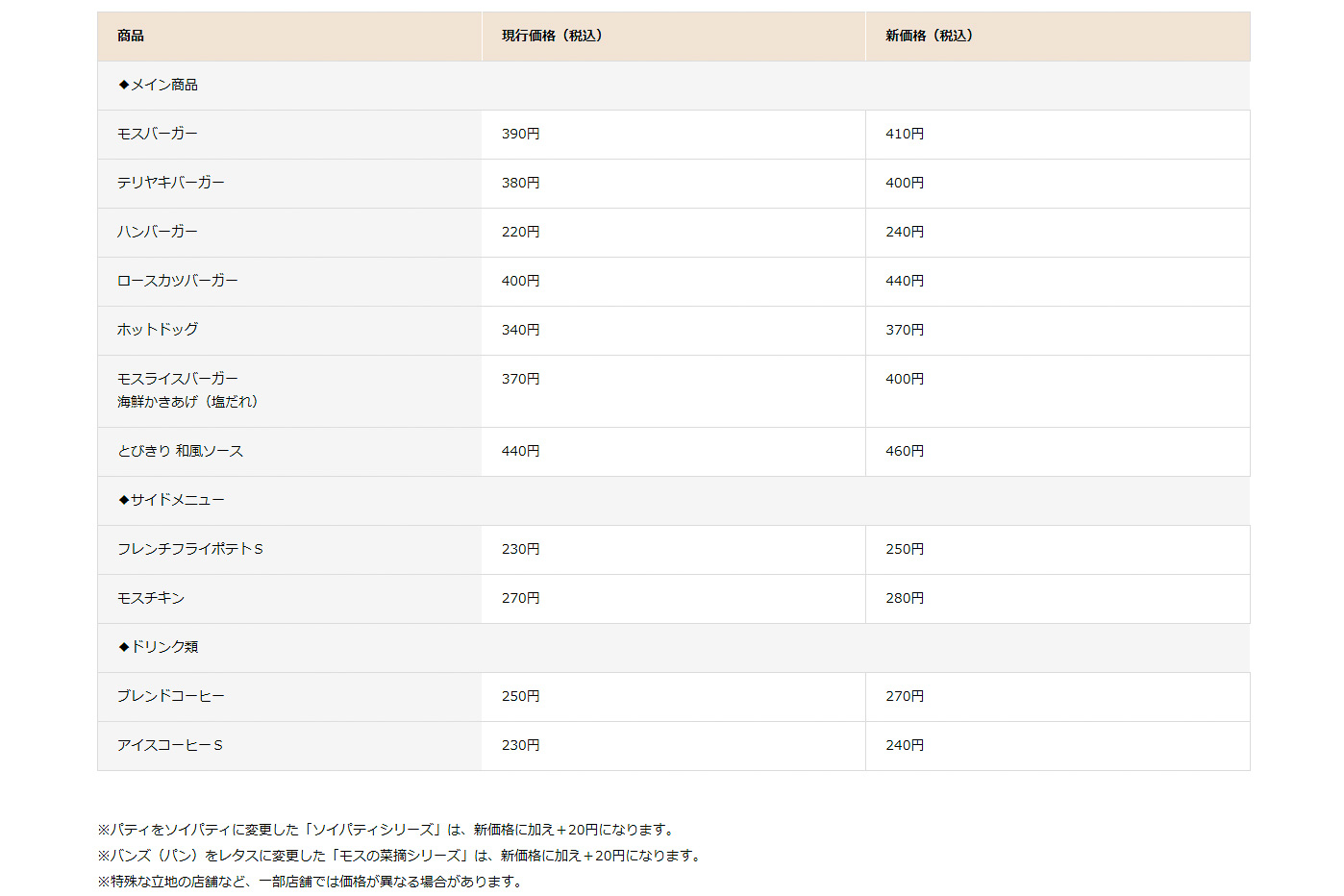This screenshot has height=896, width=1344.
Task: Click the フレンチフライポテトS current price 230円
Action: click(520, 549)
